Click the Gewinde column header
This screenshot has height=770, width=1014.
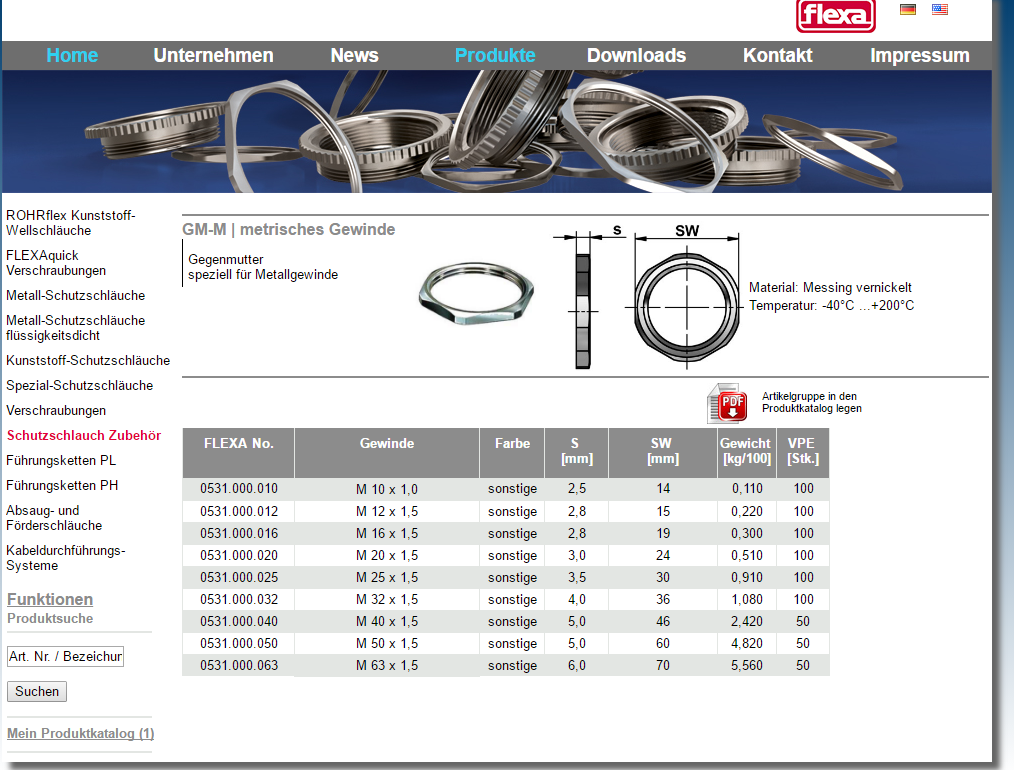click(387, 453)
